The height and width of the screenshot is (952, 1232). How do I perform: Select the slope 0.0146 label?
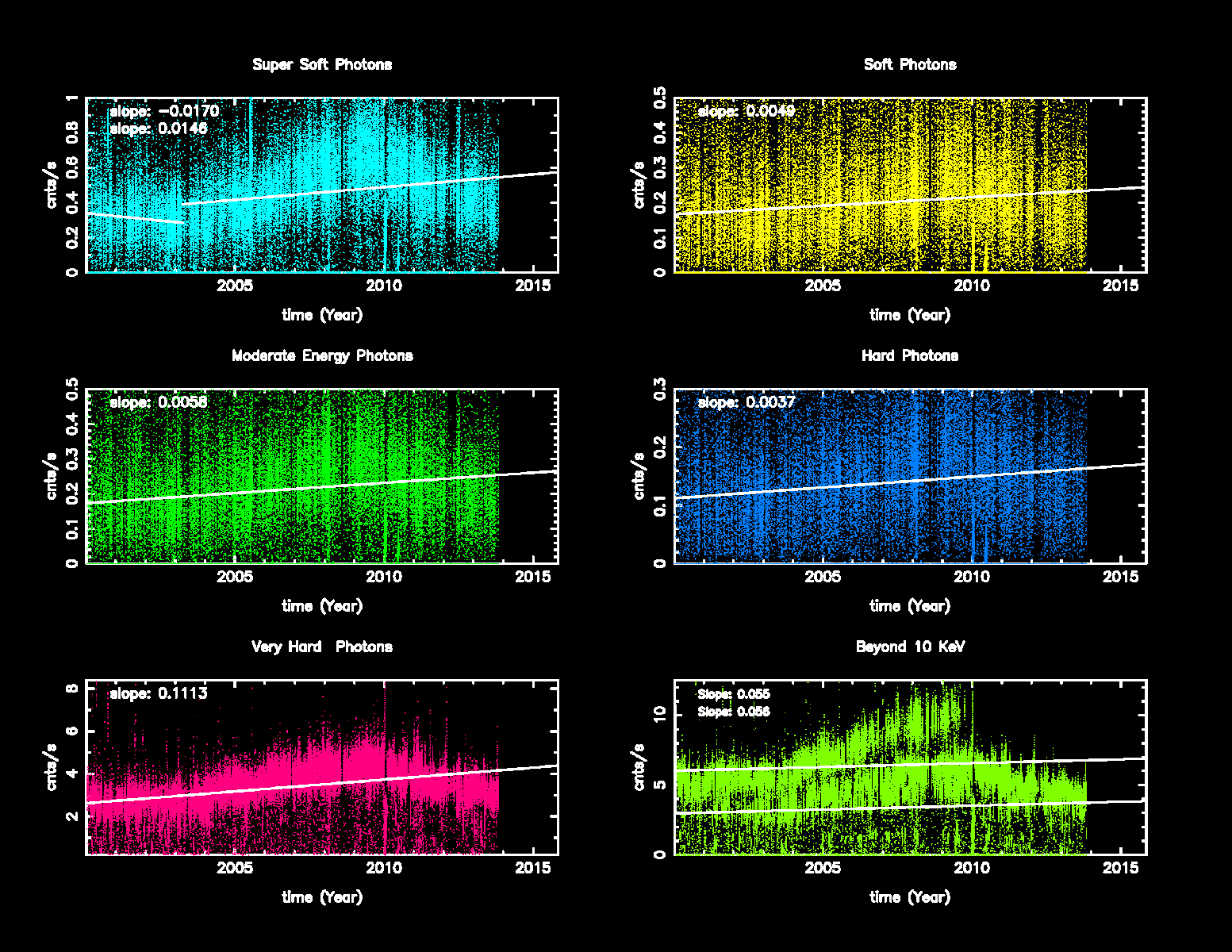[x=159, y=129]
